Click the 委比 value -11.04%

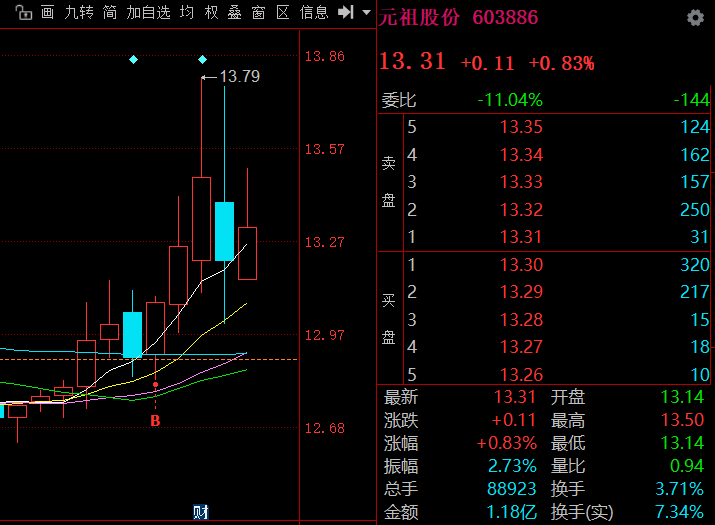(x=510, y=100)
